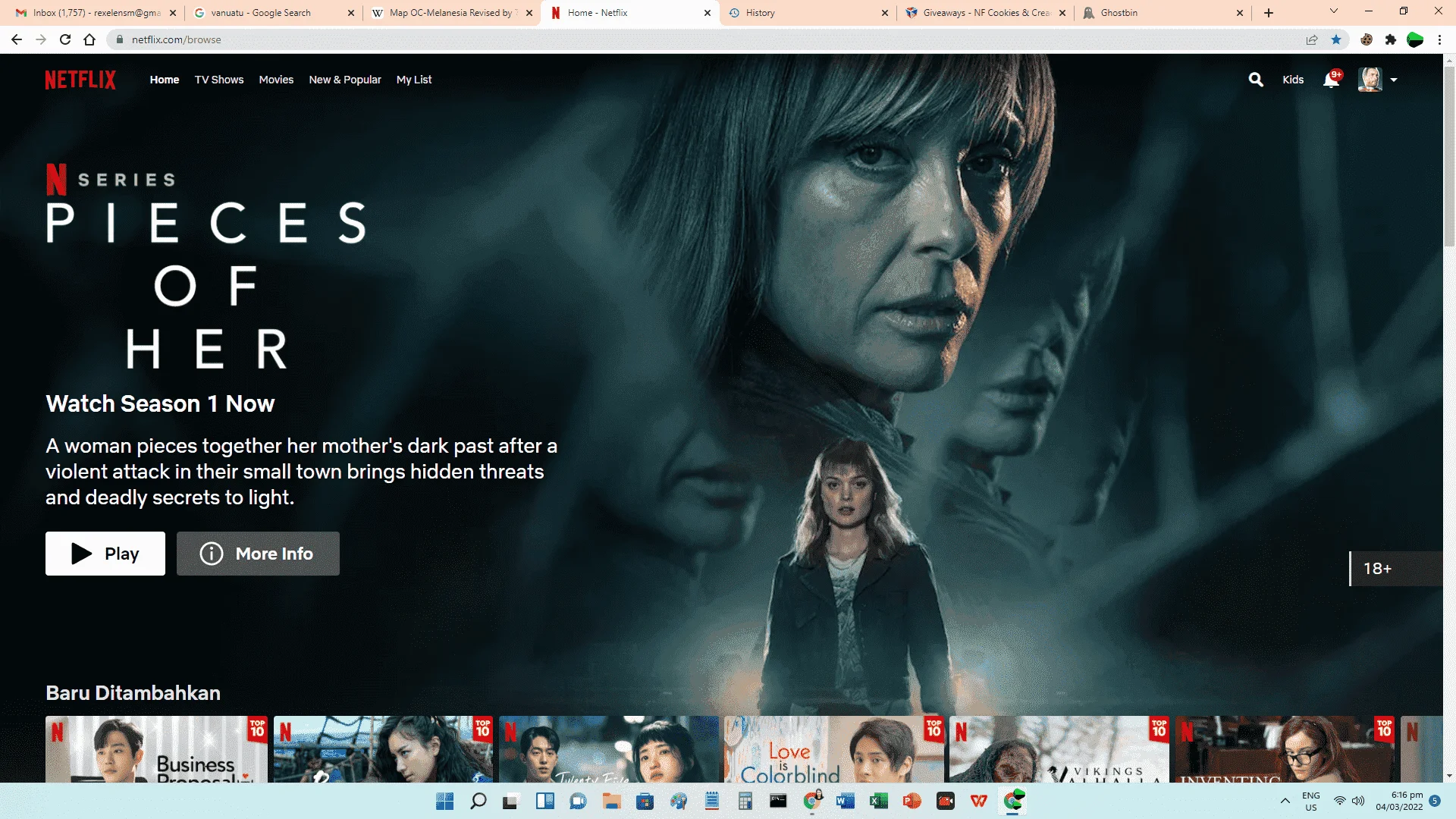Image resolution: width=1456 pixels, height=819 pixels.
Task: Open the TV Shows section
Action: coord(219,80)
